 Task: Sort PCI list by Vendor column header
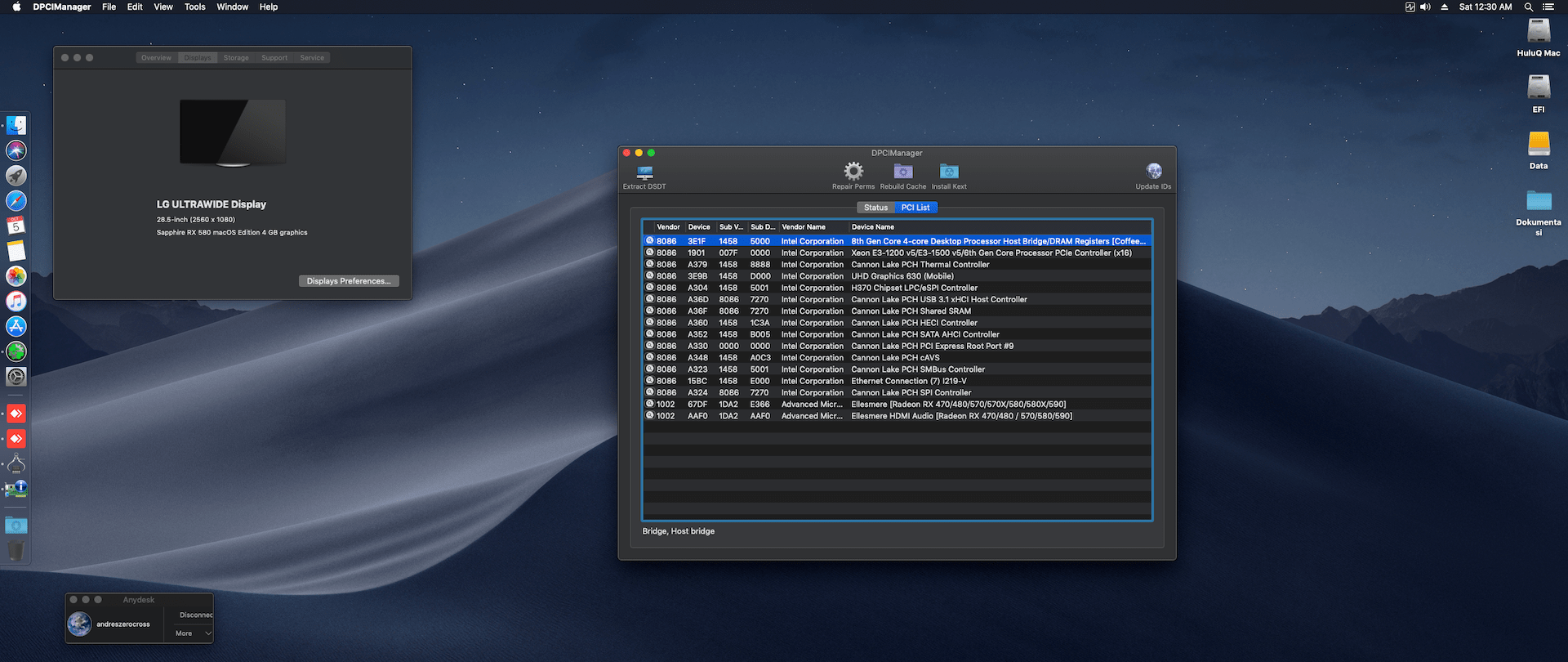tap(668, 227)
